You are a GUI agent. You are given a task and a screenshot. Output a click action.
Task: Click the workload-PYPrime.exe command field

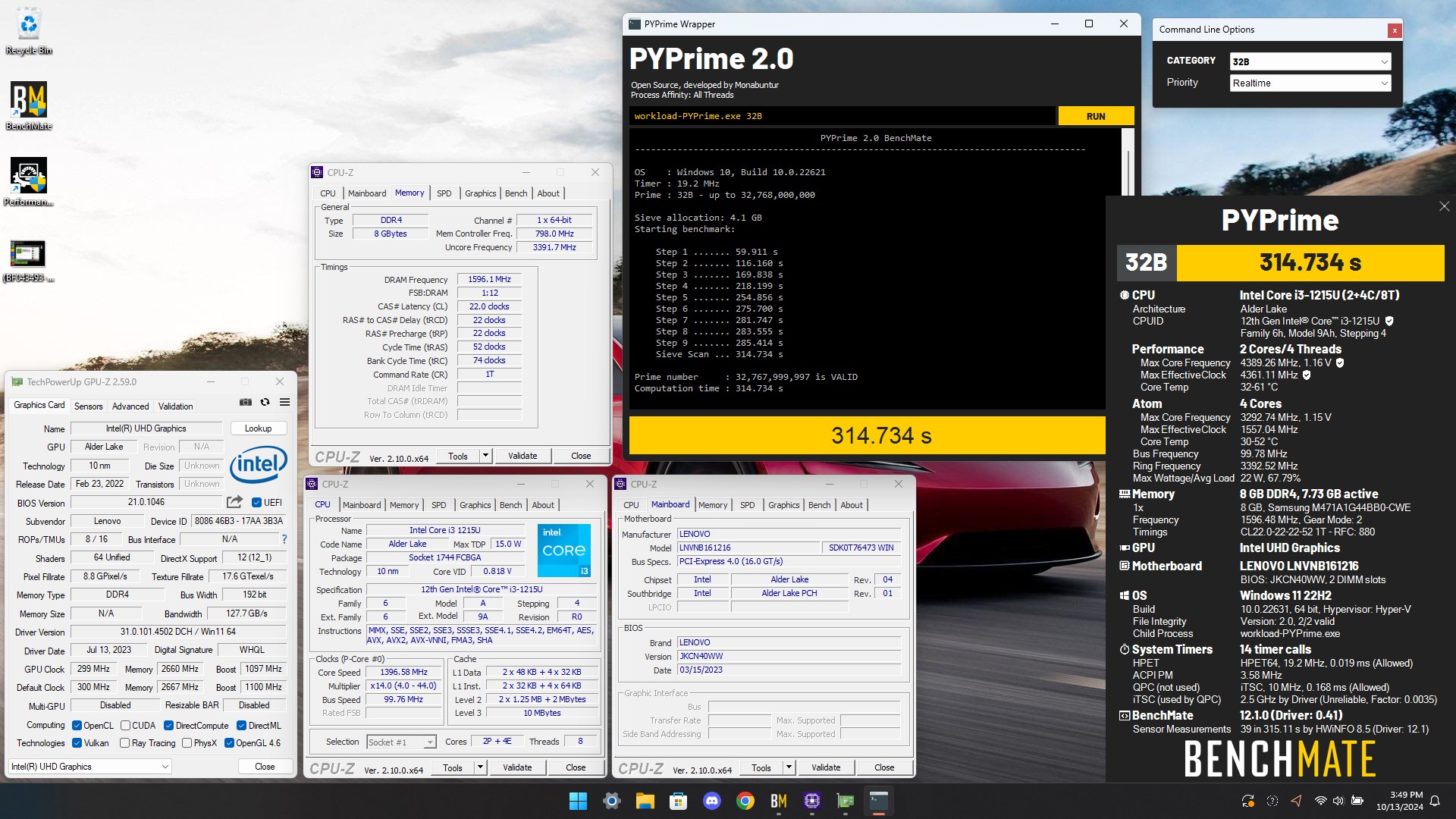(x=843, y=116)
